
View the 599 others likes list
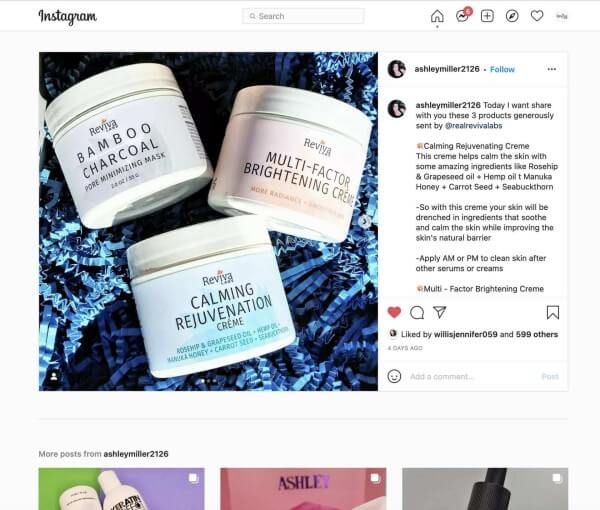(536, 334)
